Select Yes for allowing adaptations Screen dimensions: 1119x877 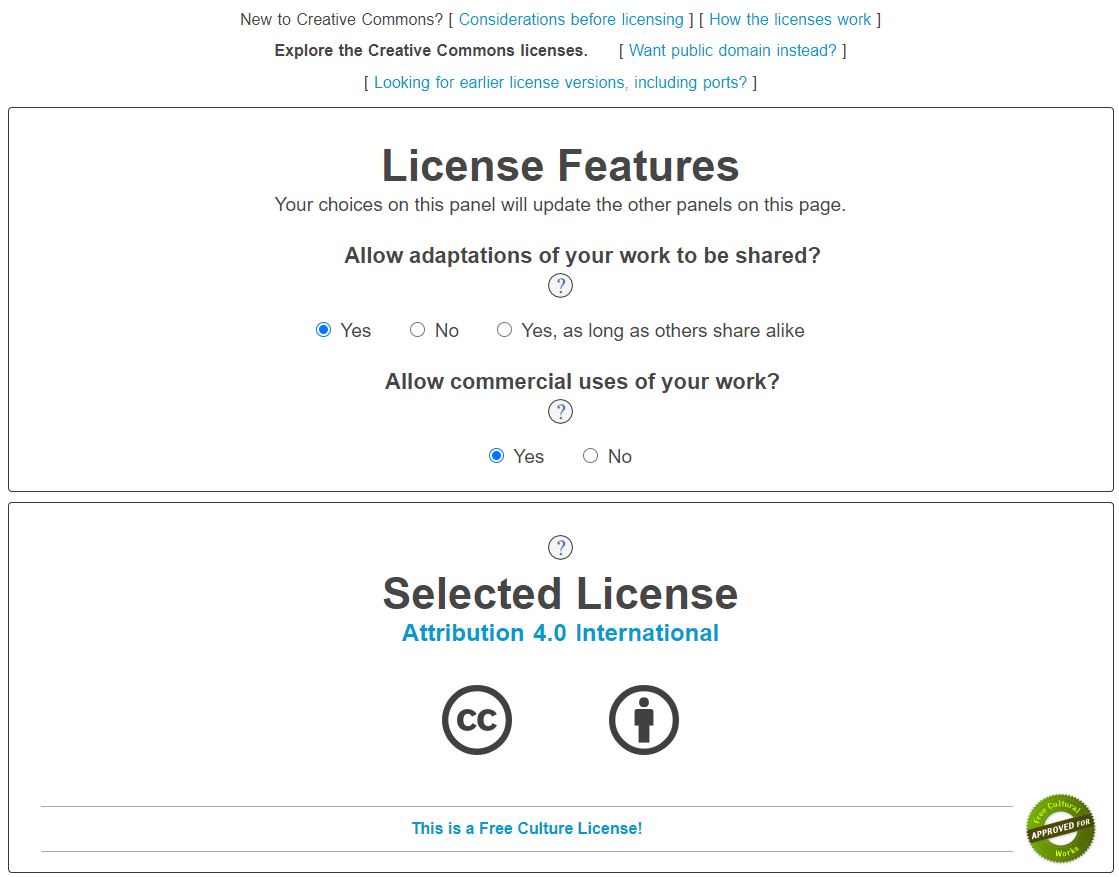(x=323, y=330)
